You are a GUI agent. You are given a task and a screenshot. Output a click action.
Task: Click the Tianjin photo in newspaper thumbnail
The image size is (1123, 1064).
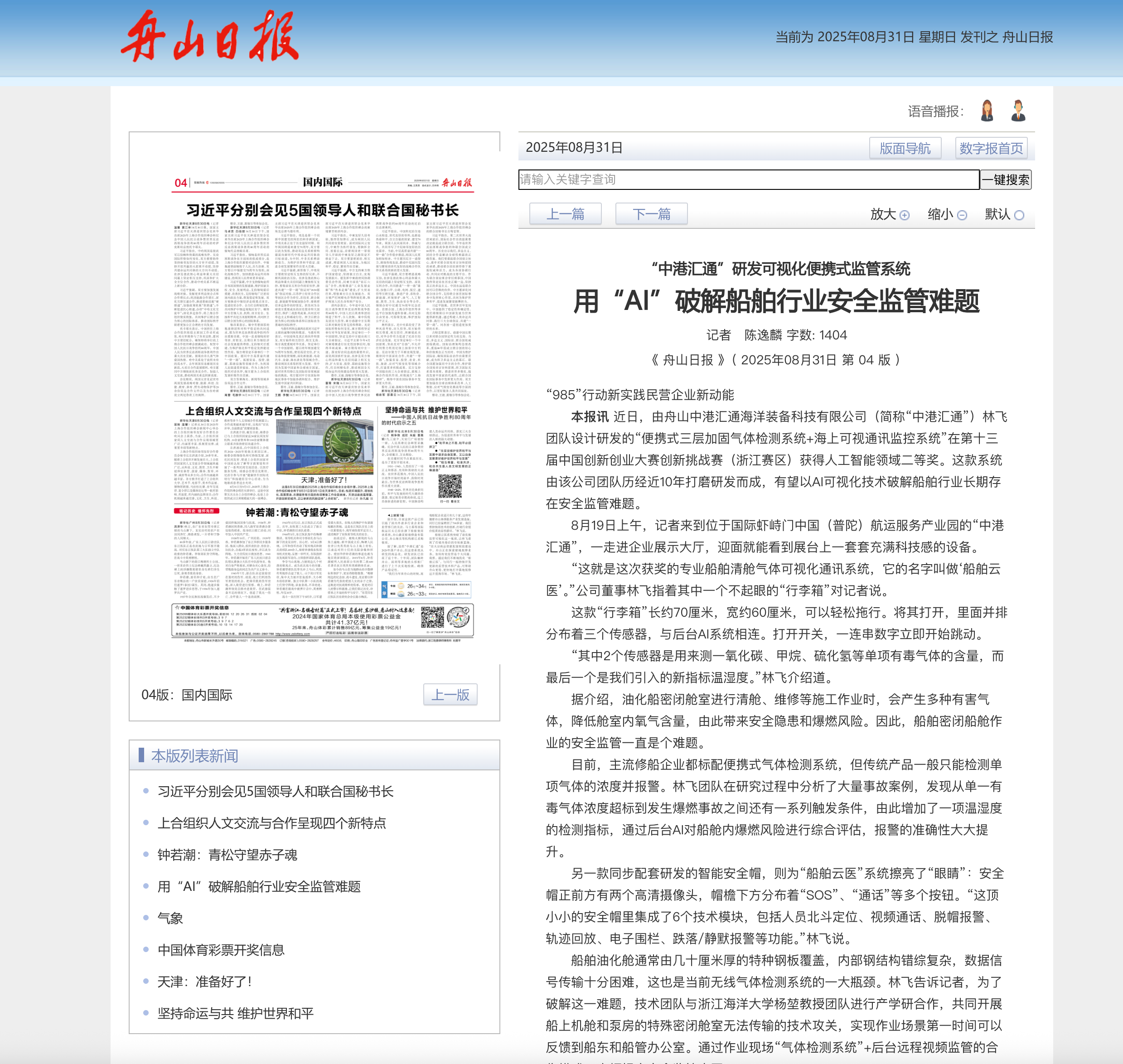tap(325, 446)
